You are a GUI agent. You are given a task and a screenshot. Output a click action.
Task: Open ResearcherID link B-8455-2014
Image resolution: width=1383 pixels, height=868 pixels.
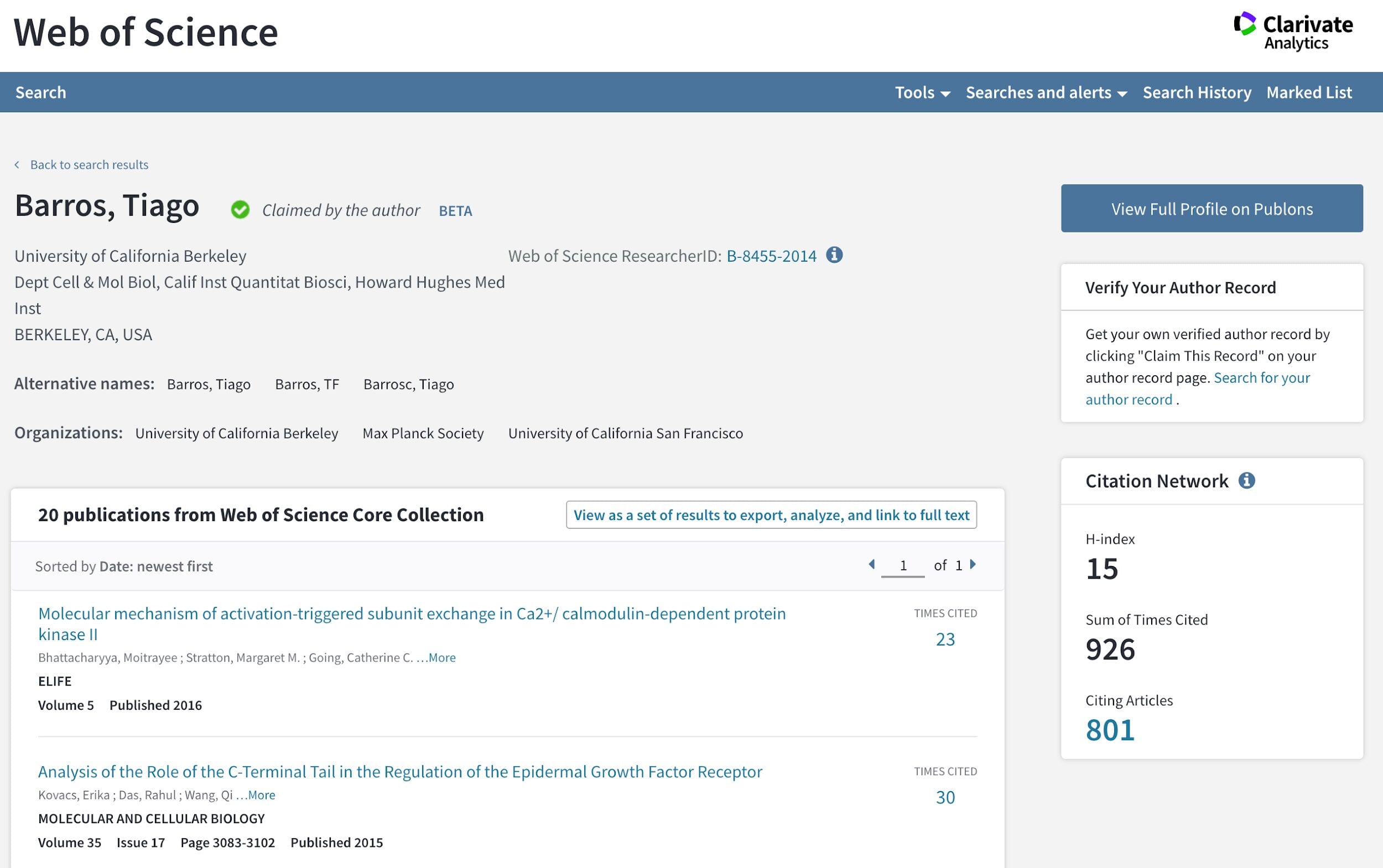(771, 256)
